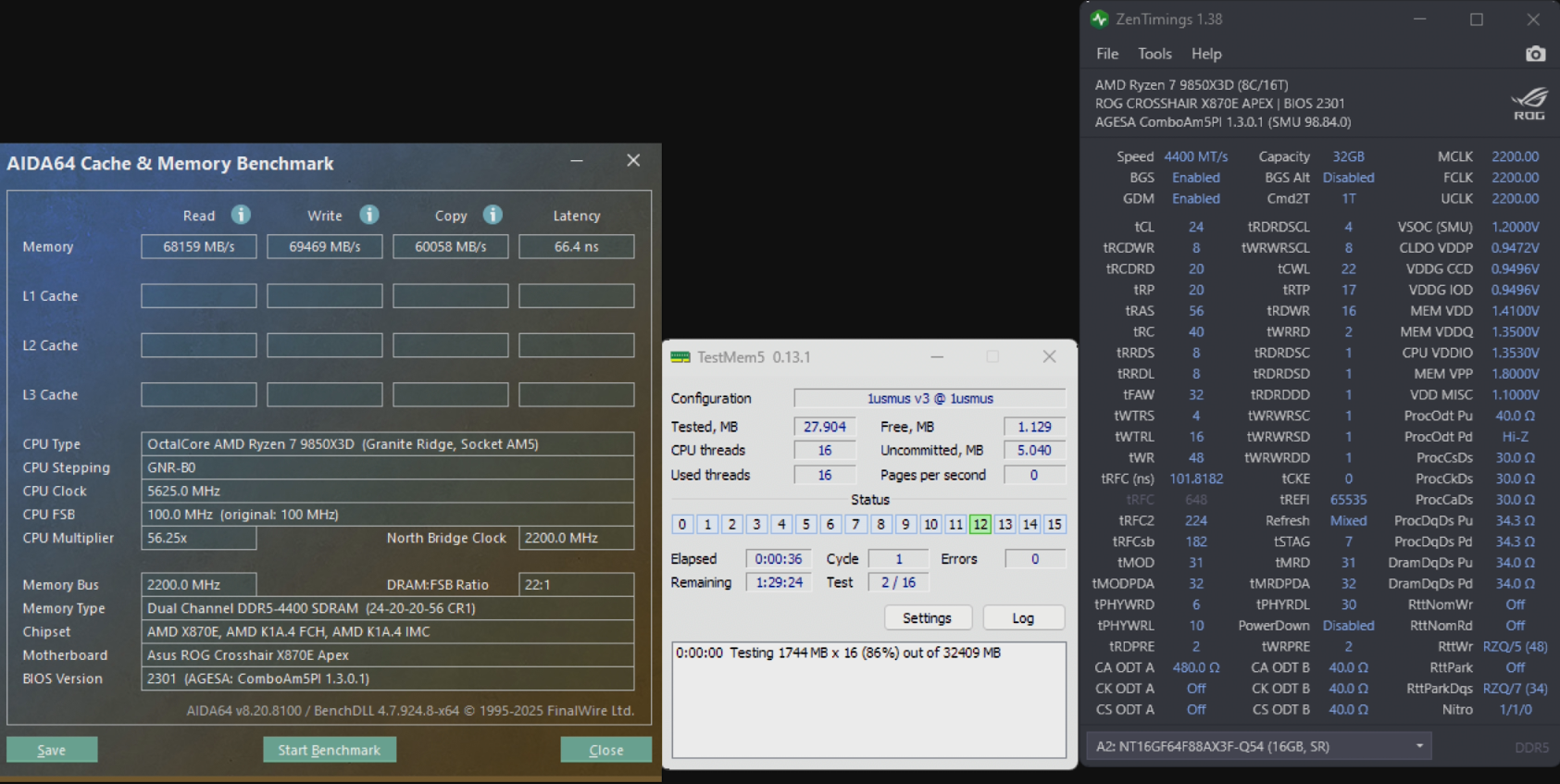Open Settings in TestMem5
1560x784 pixels.
click(x=927, y=617)
